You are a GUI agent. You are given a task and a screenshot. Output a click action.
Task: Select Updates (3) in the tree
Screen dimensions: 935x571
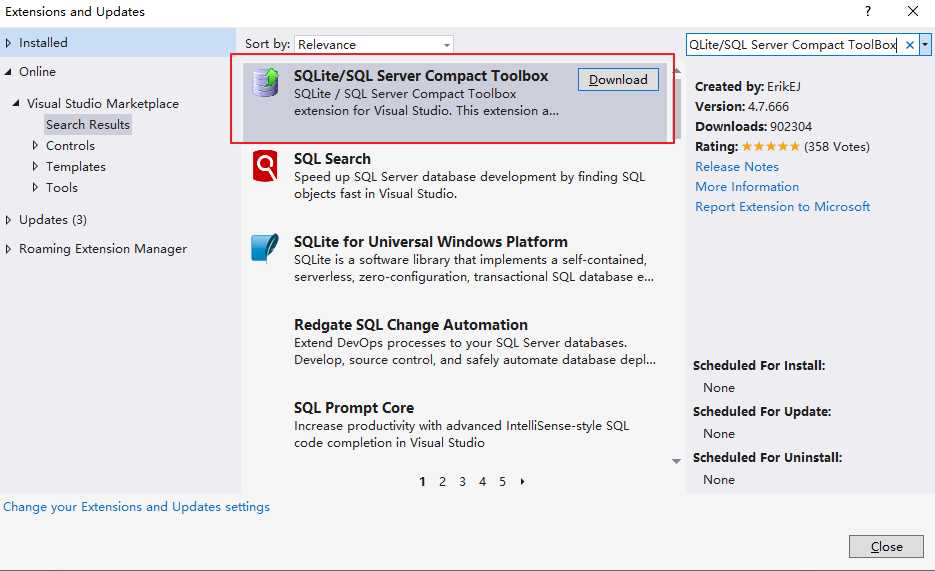(52, 220)
